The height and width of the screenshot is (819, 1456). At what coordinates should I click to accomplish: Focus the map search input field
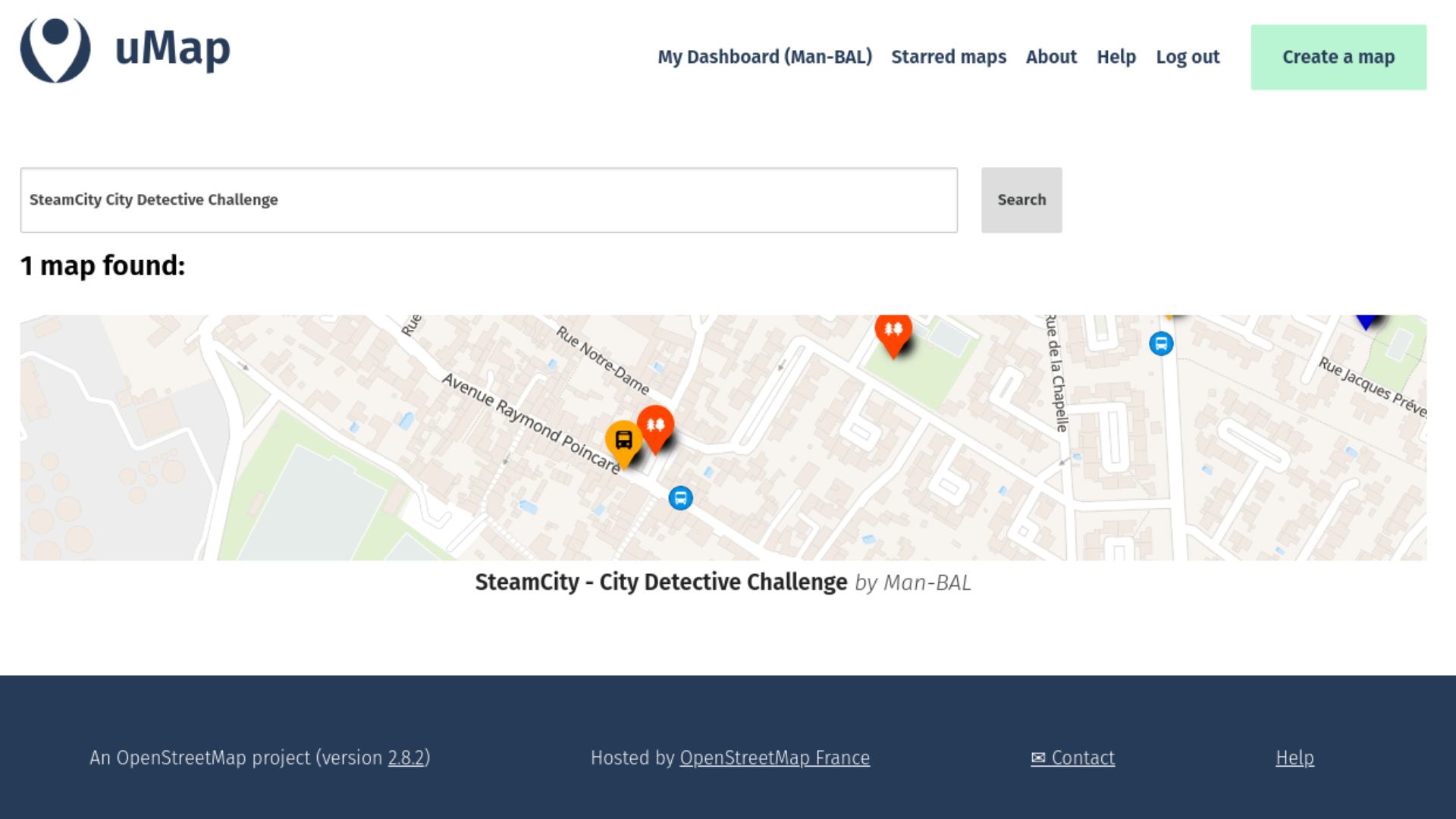(x=488, y=199)
